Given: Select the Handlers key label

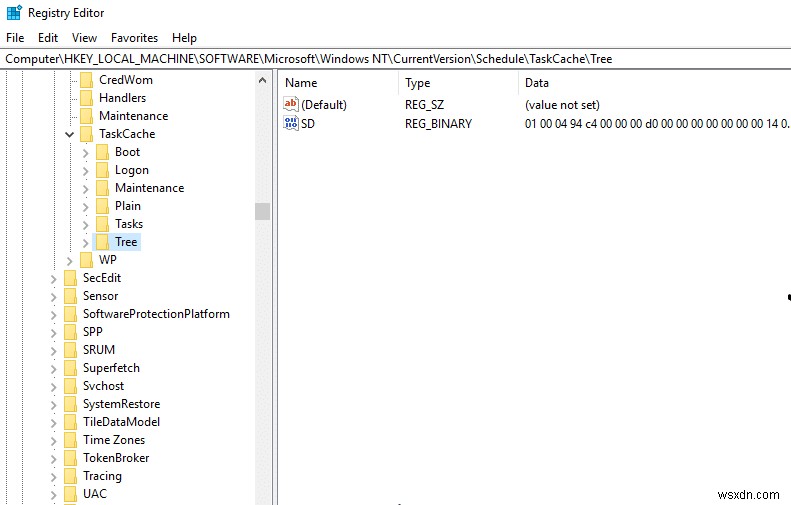Looking at the screenshot, I should [123, 98].
